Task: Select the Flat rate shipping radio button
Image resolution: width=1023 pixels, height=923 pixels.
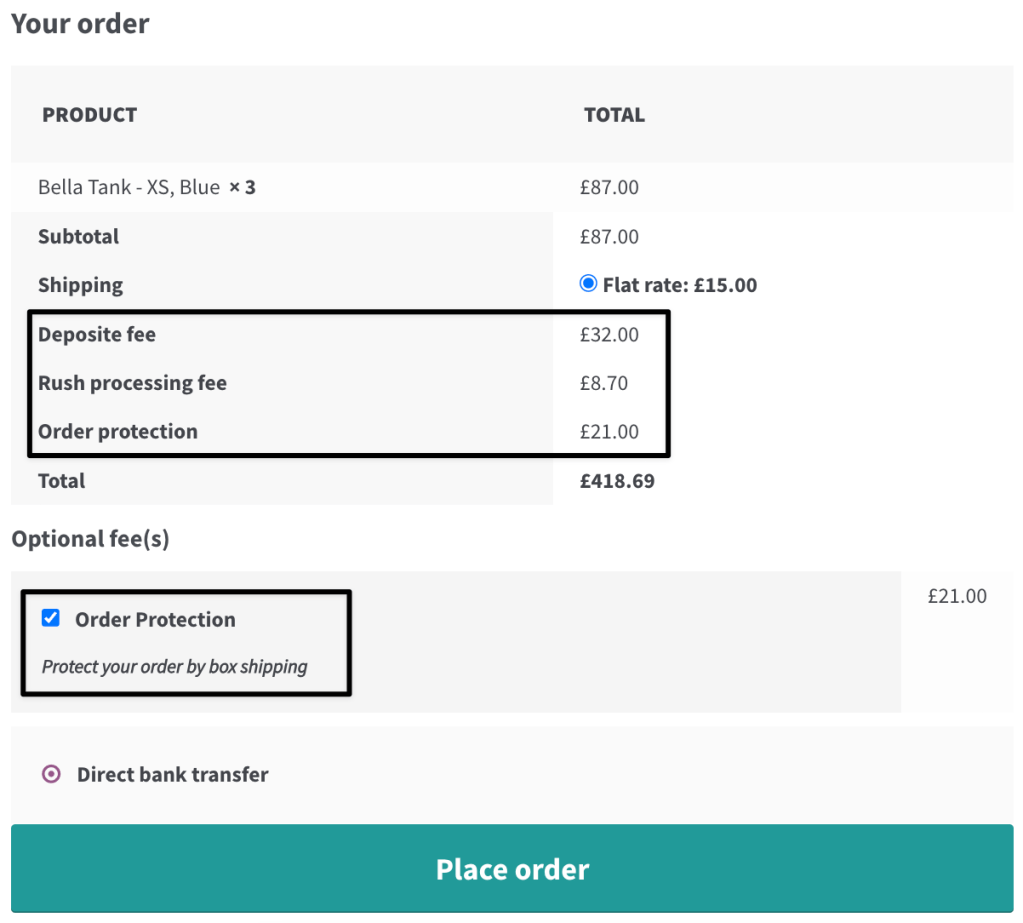Action: 588,284
